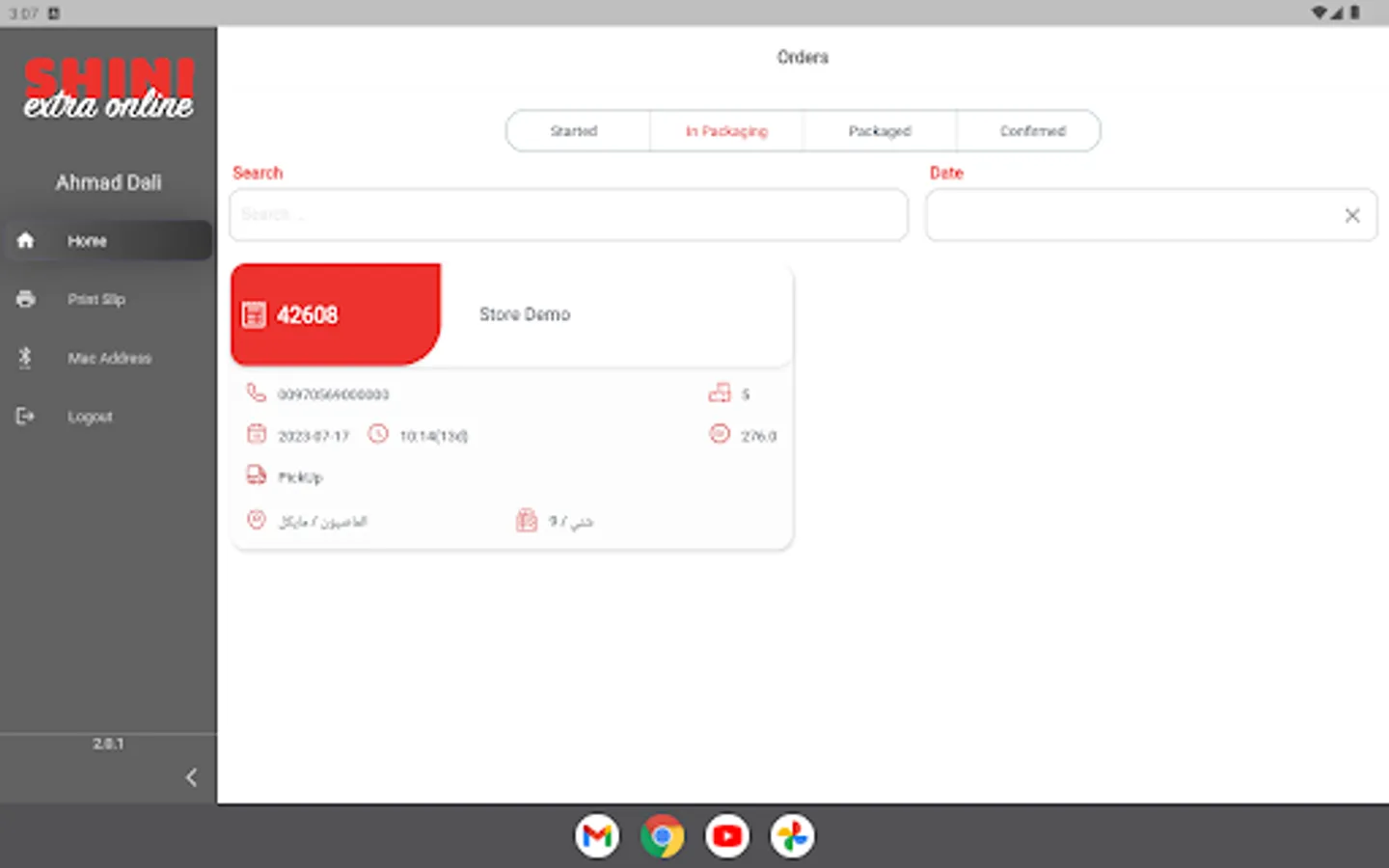Select the In Packaging tab
The image size is (1389, 868).
(x=726, y=131)
